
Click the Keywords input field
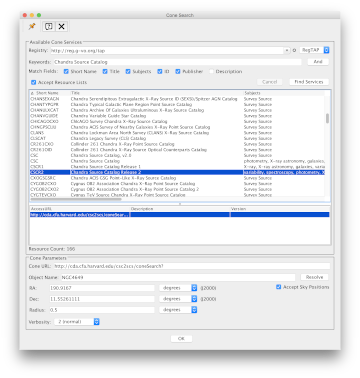[x=177, y=62]
